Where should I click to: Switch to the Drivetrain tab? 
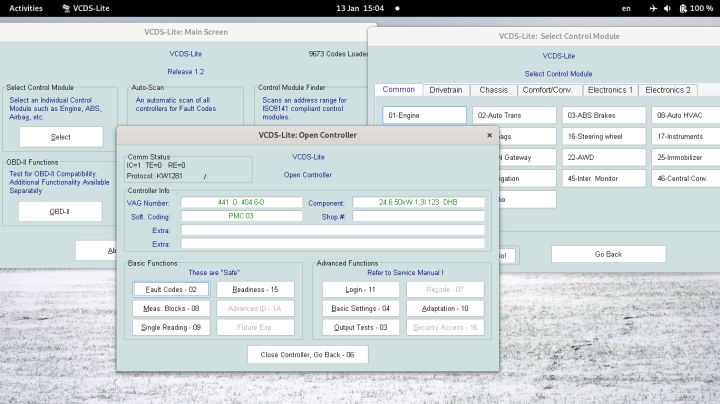pyautogui.click(x=446, y=90)
